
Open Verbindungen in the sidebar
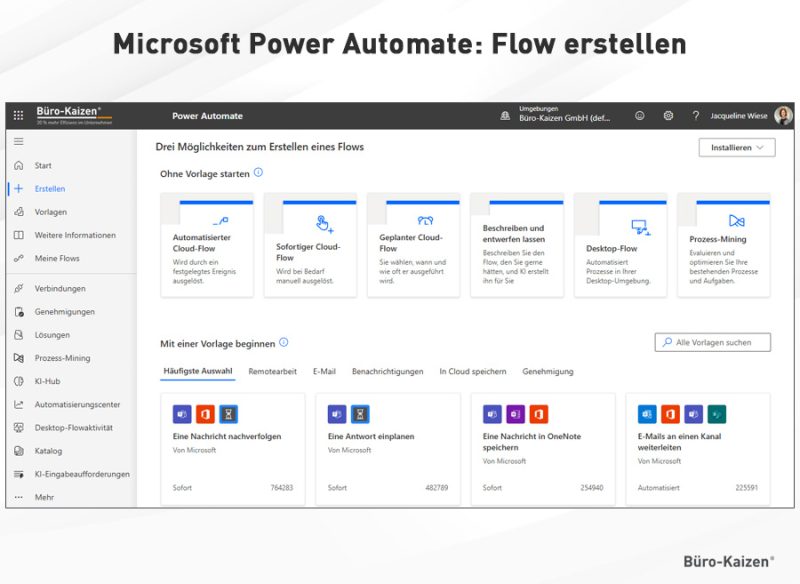tap(58, 288)
